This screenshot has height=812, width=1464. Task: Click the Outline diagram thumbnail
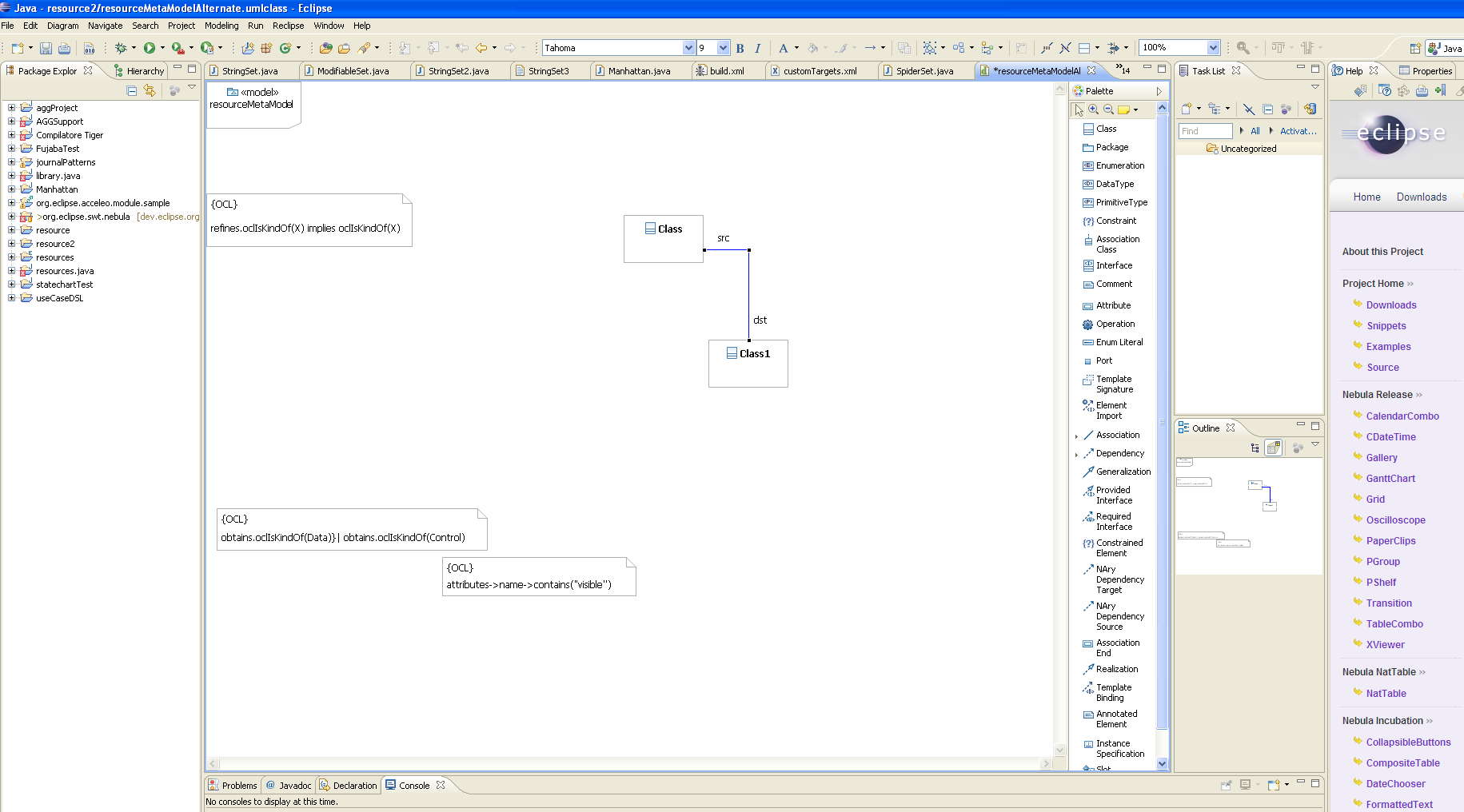(x=1249, y=515)
